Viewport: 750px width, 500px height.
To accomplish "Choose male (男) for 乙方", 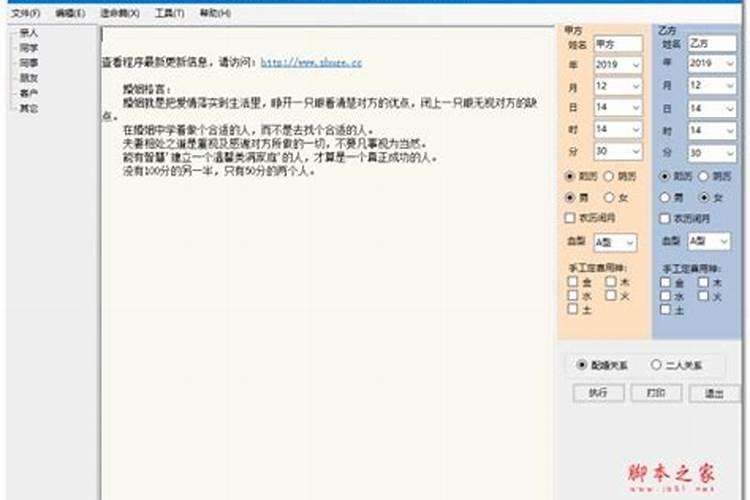I will [x=664, y=197].
